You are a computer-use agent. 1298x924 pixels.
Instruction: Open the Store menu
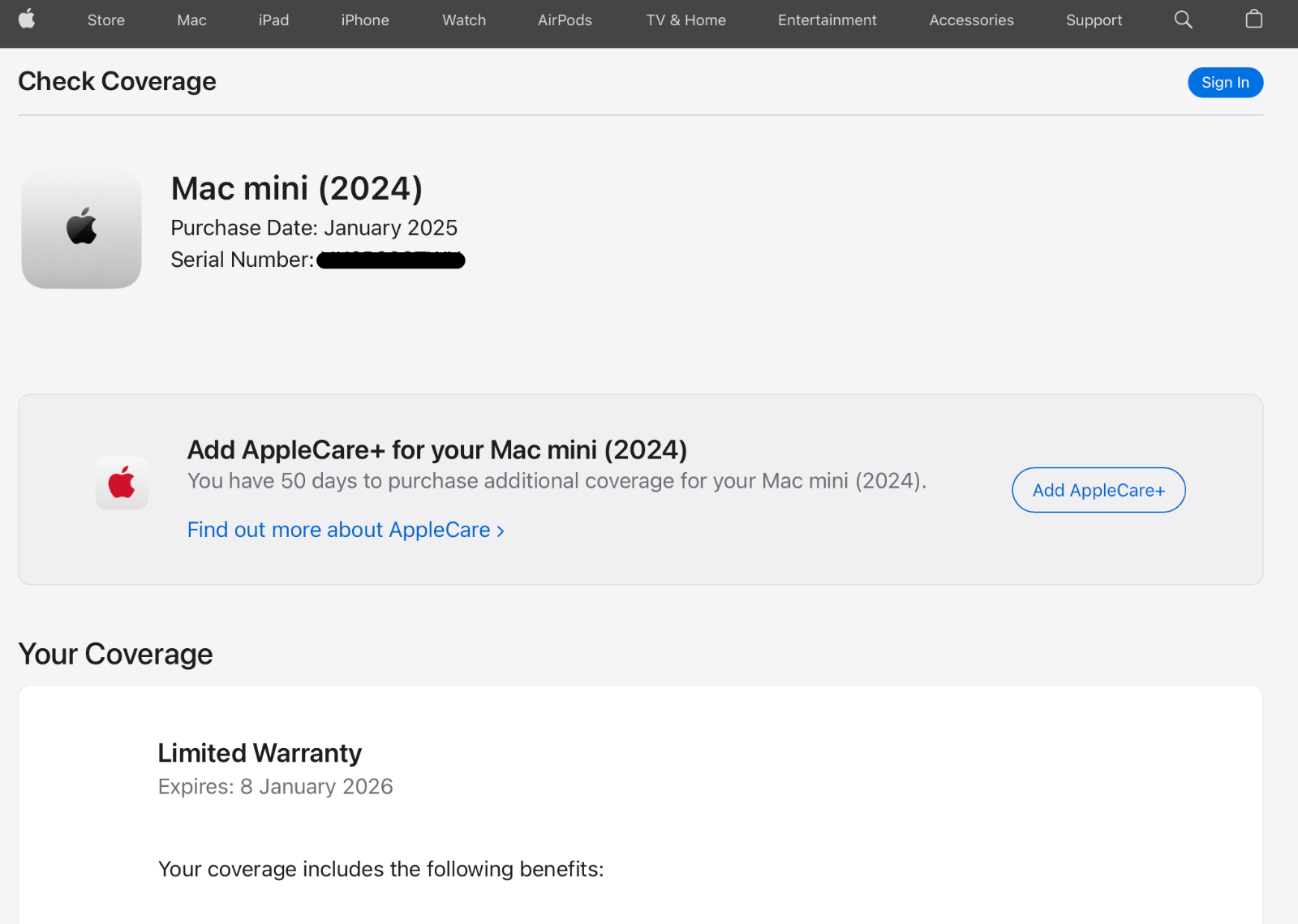coord(106,20)
